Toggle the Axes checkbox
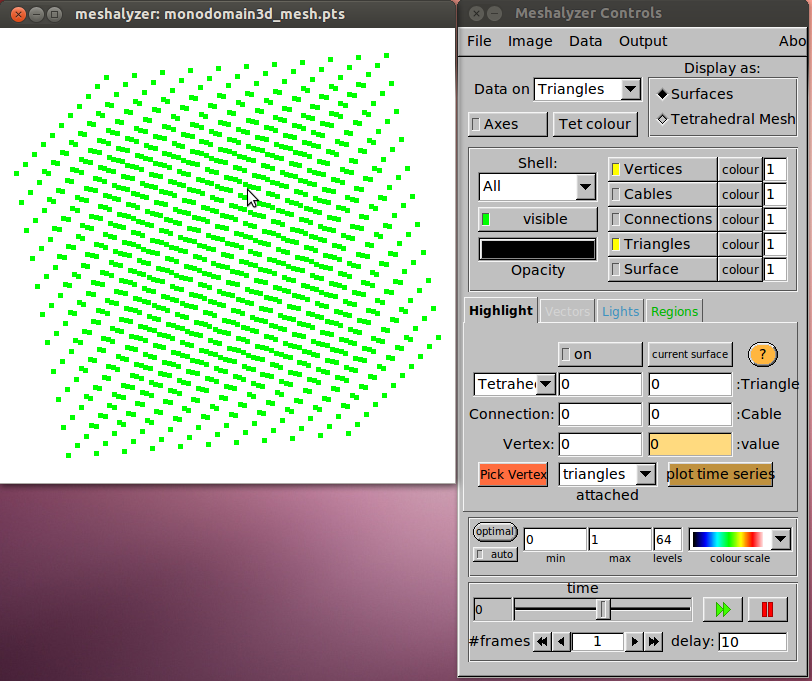 (508, 124)
